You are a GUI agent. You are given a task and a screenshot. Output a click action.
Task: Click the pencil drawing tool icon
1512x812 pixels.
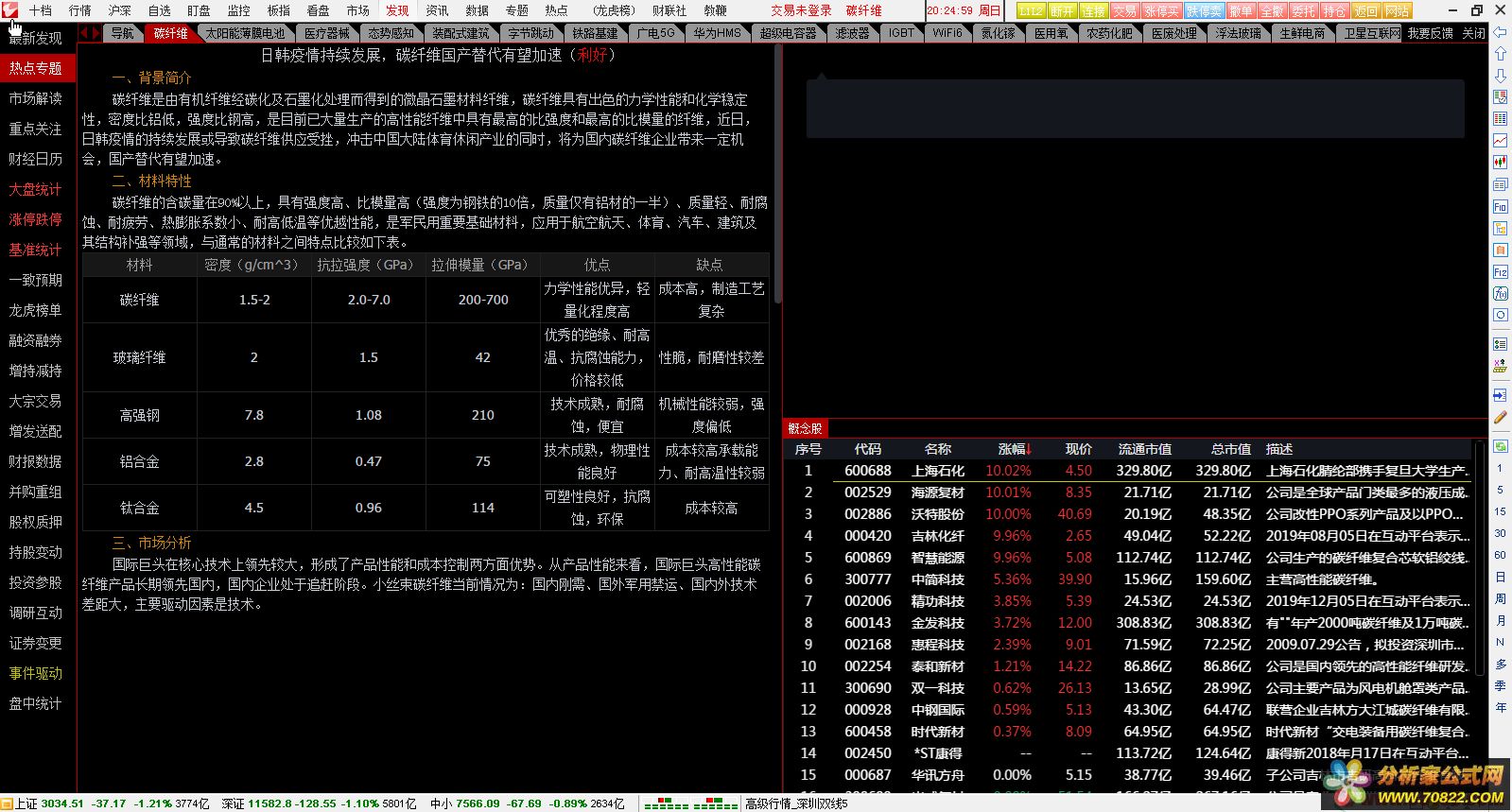point(1500,416)
